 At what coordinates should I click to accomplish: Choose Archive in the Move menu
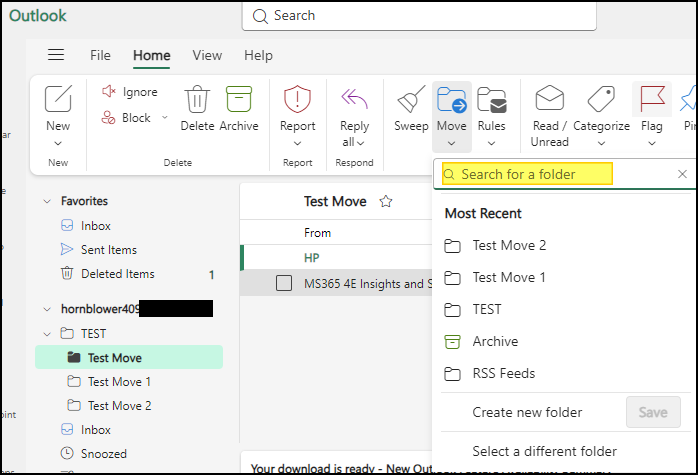point(563,341)
